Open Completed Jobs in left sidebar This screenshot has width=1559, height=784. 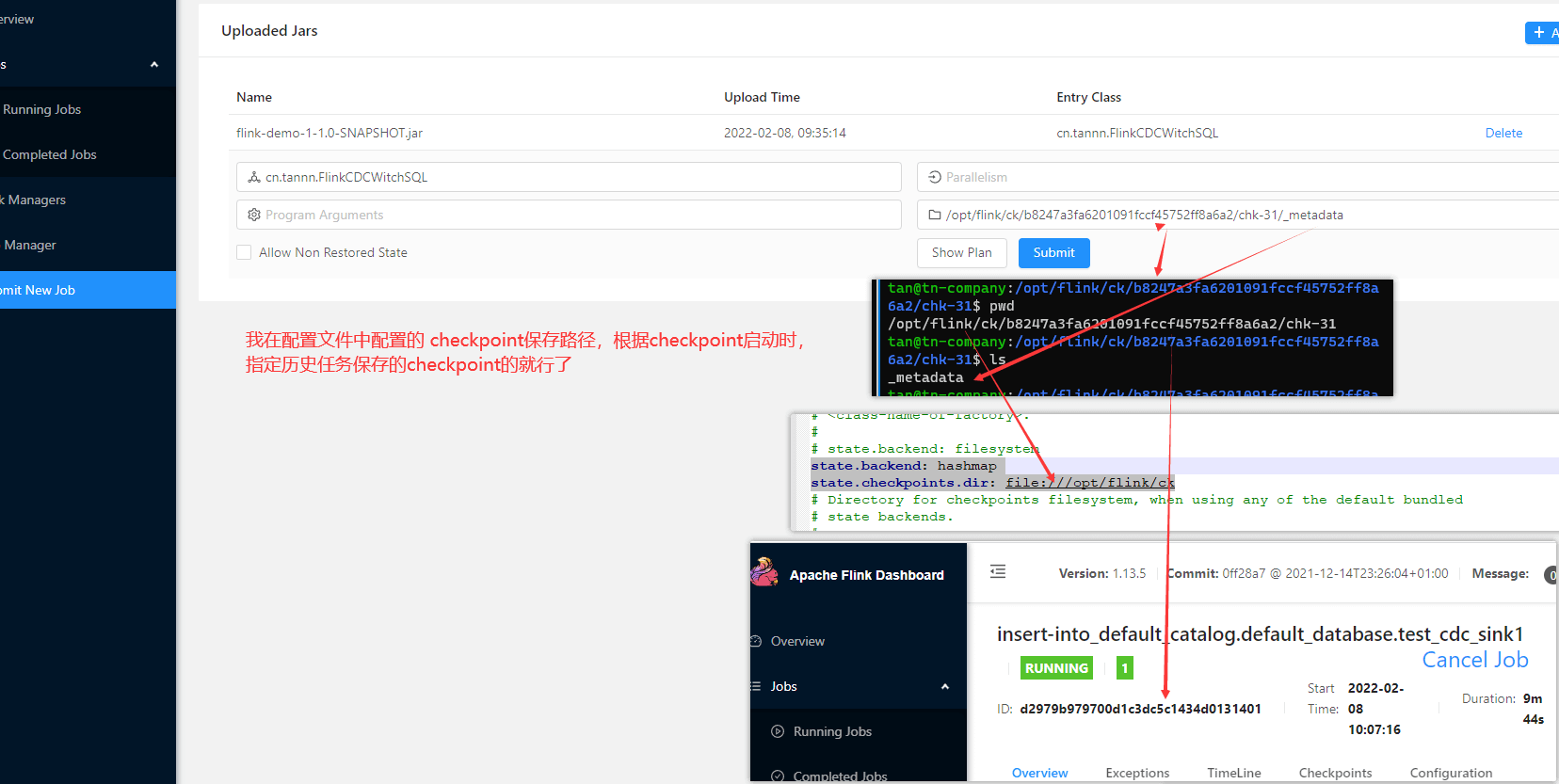tap(49, 154)
